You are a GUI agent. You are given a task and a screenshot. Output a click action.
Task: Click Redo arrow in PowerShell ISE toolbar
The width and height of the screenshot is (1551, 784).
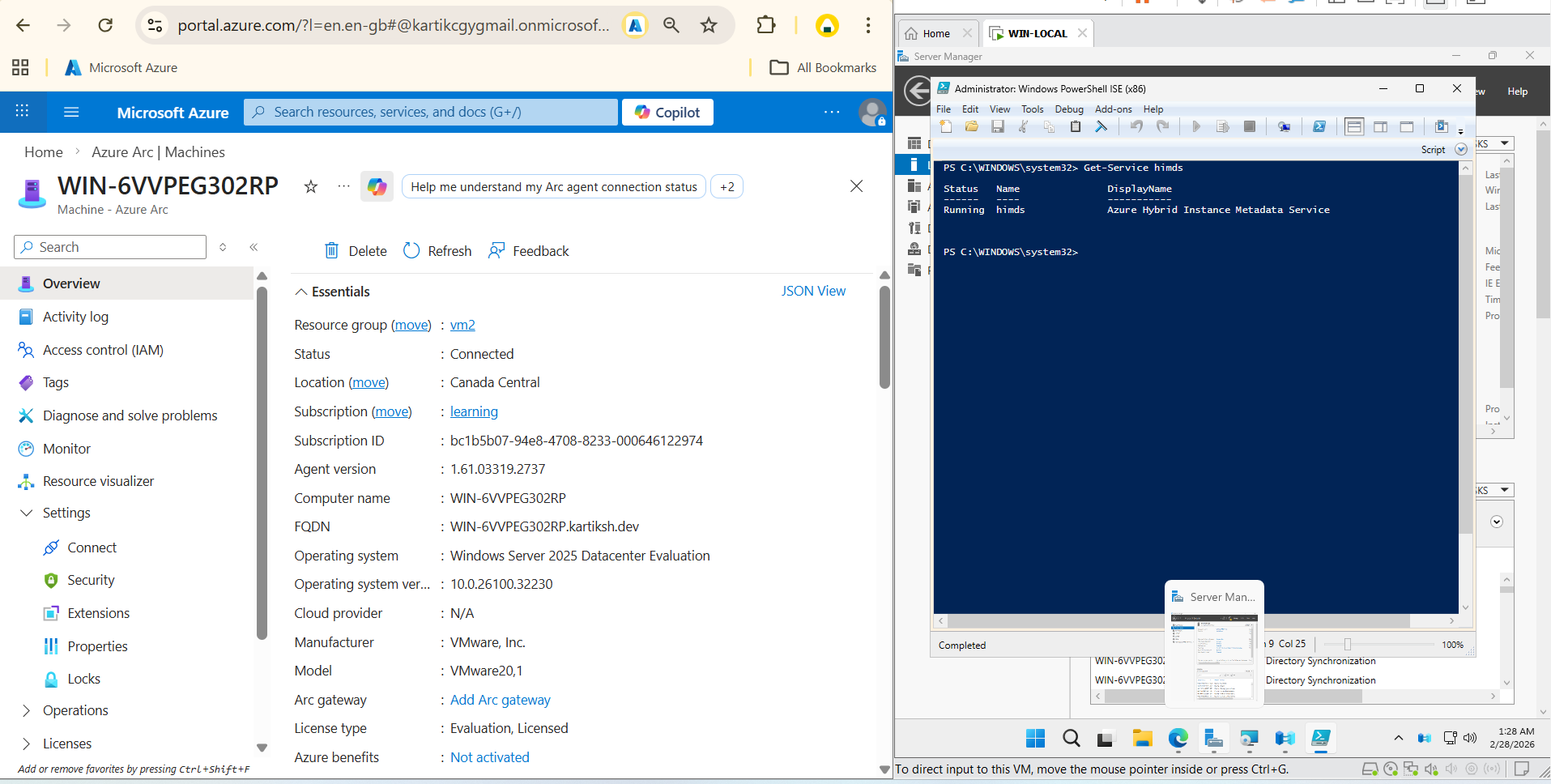1163,126
